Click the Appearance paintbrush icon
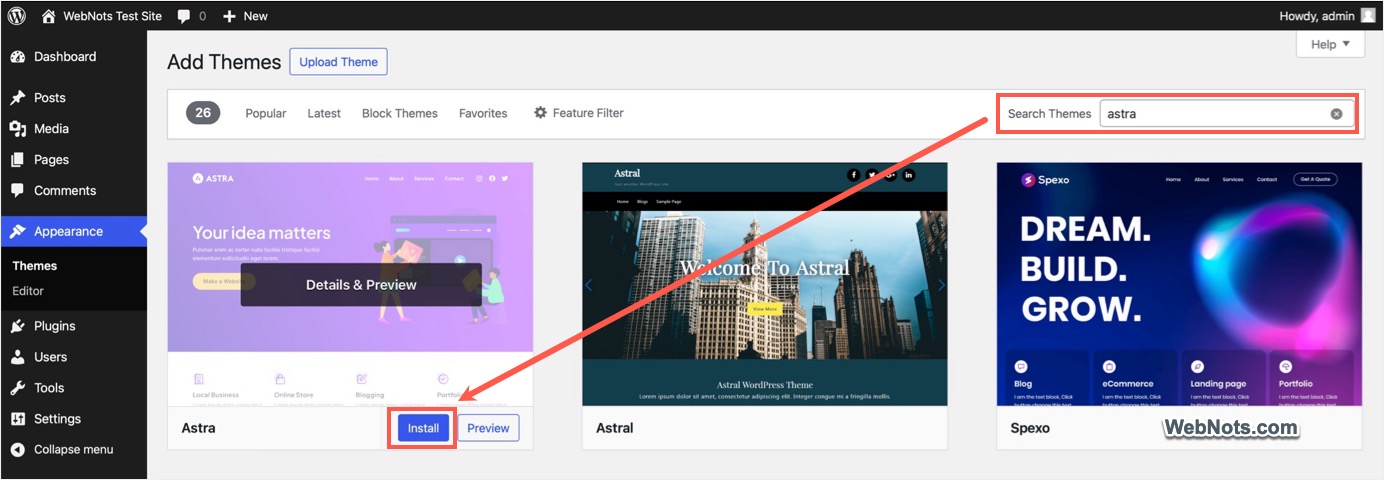The image size is (1384, 480). pos(17,232)
